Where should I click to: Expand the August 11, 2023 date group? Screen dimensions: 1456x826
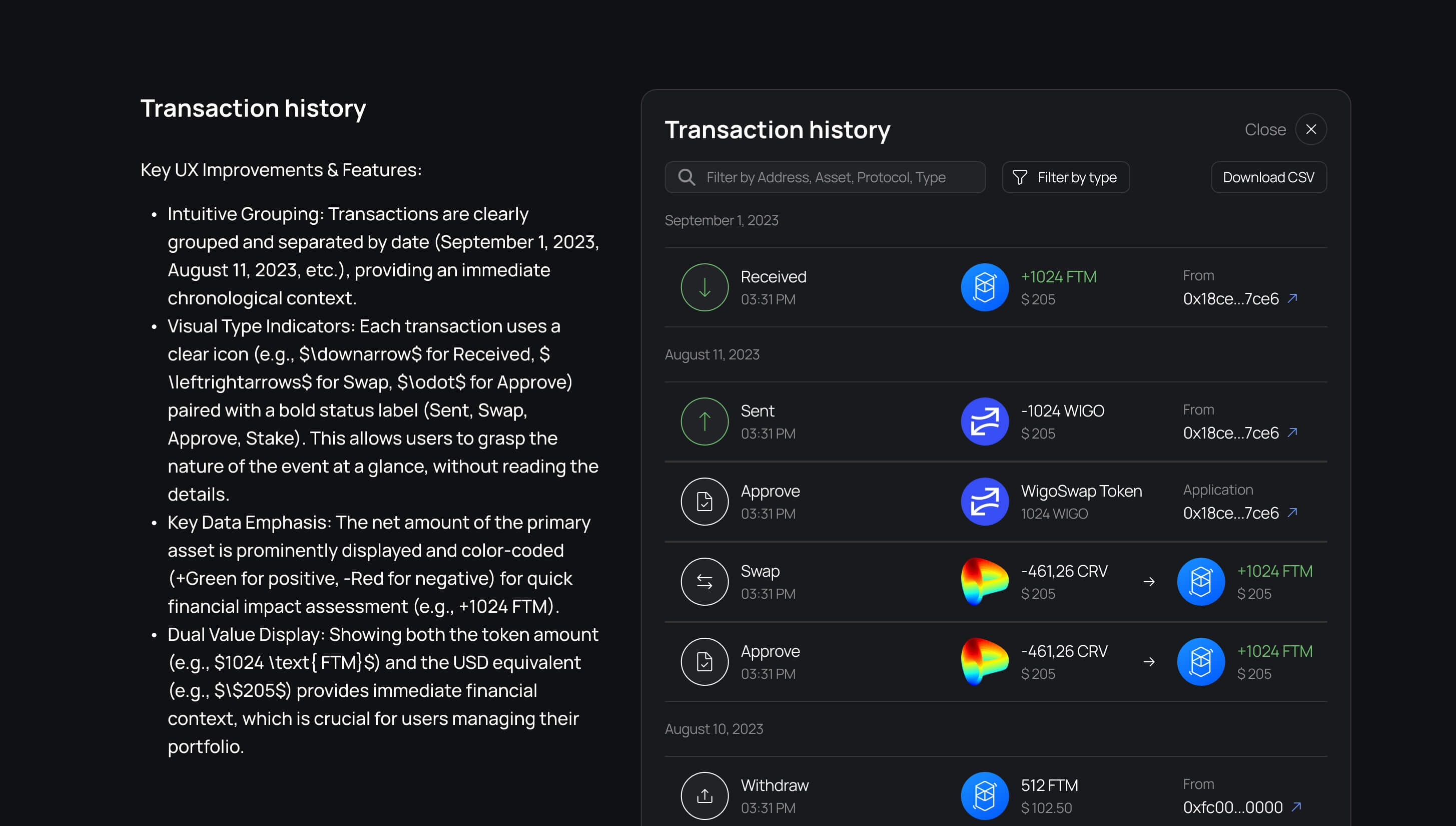coord(712,354)
